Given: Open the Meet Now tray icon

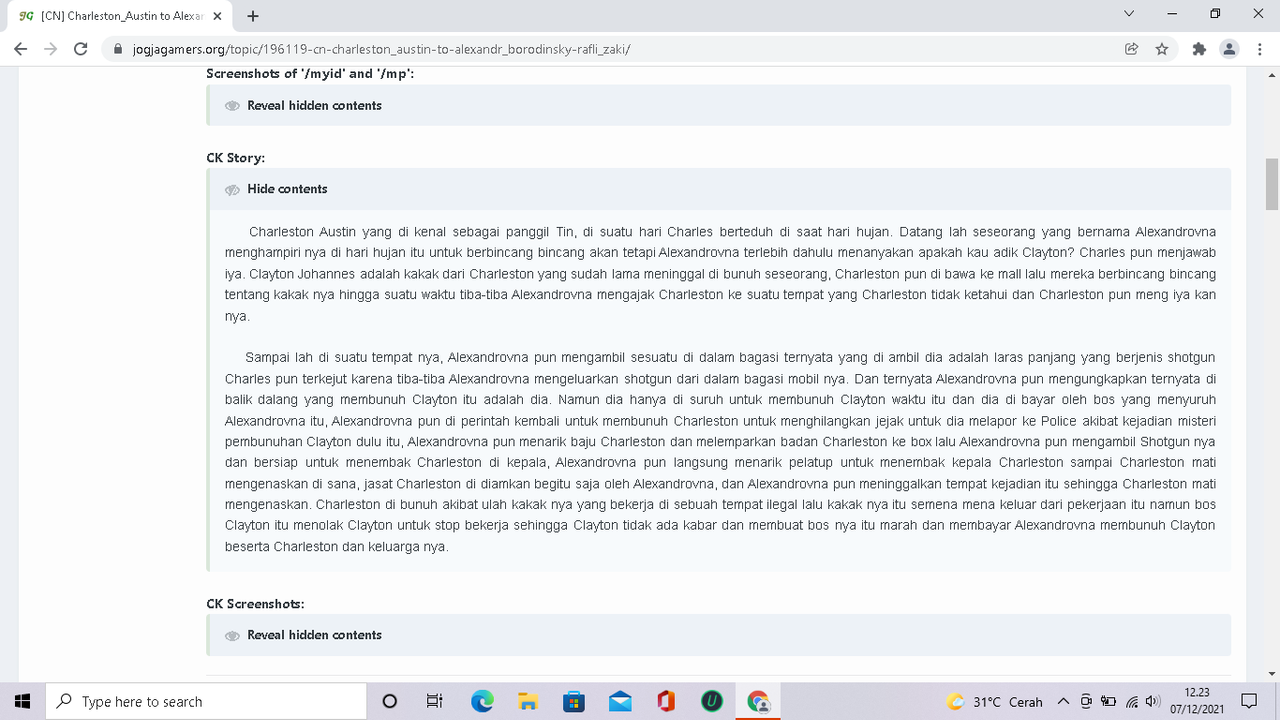Looking at the screenshot, I should pos(1086,701).
